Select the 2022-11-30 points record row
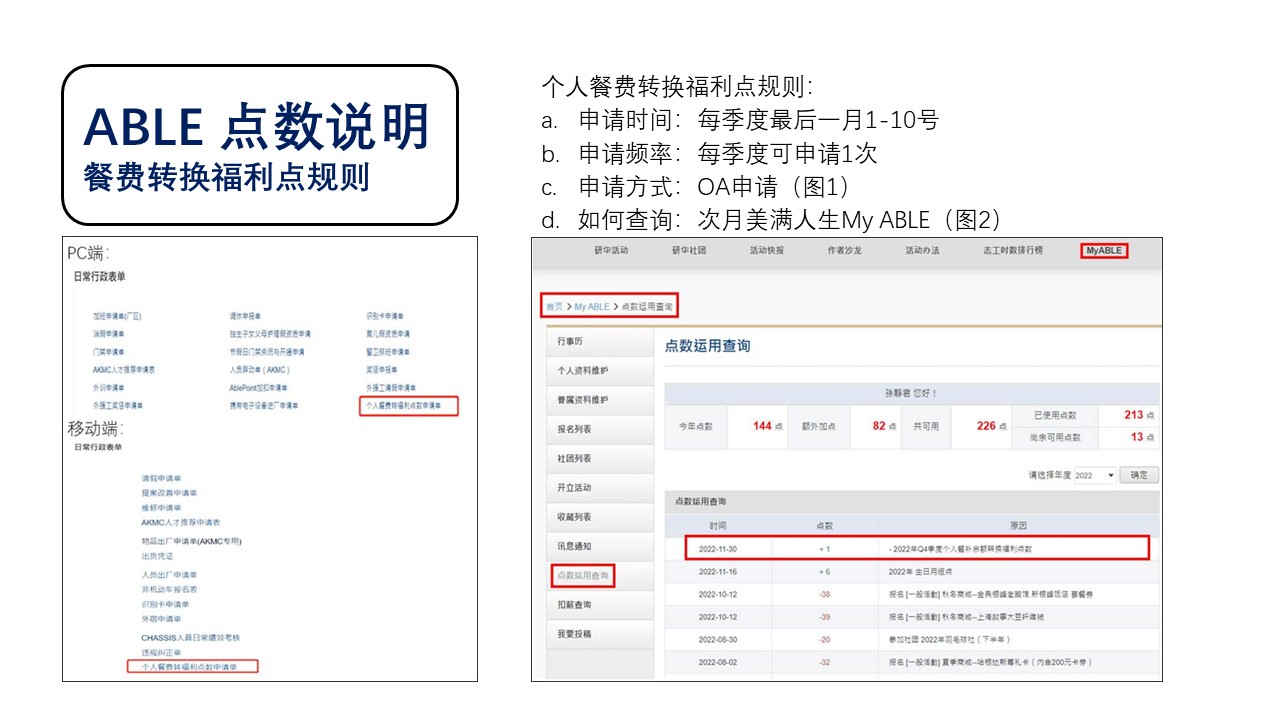Viewport: 1280px width, 720px height. pyautogui.click(x=916, y=548)
